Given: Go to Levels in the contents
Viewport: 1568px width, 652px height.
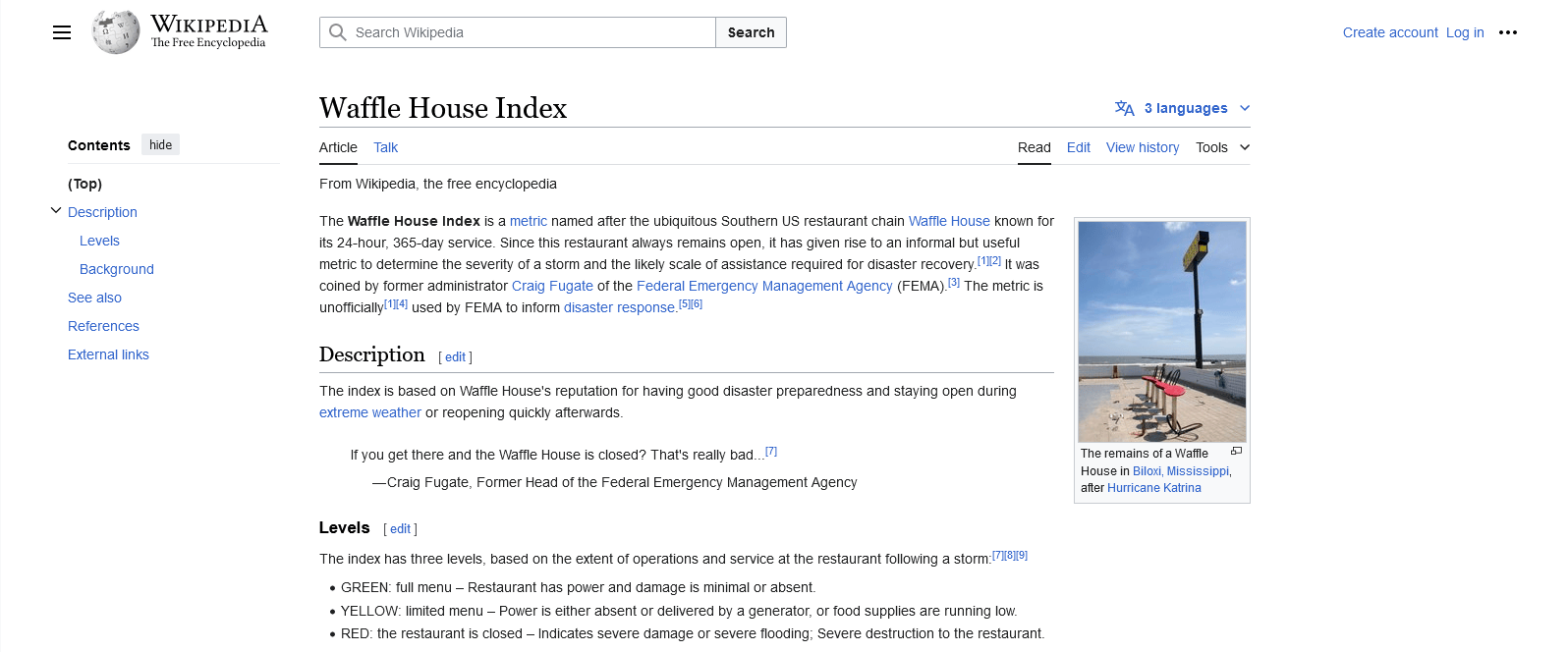Looking at the screenshot, I should [x=99, y=241].
